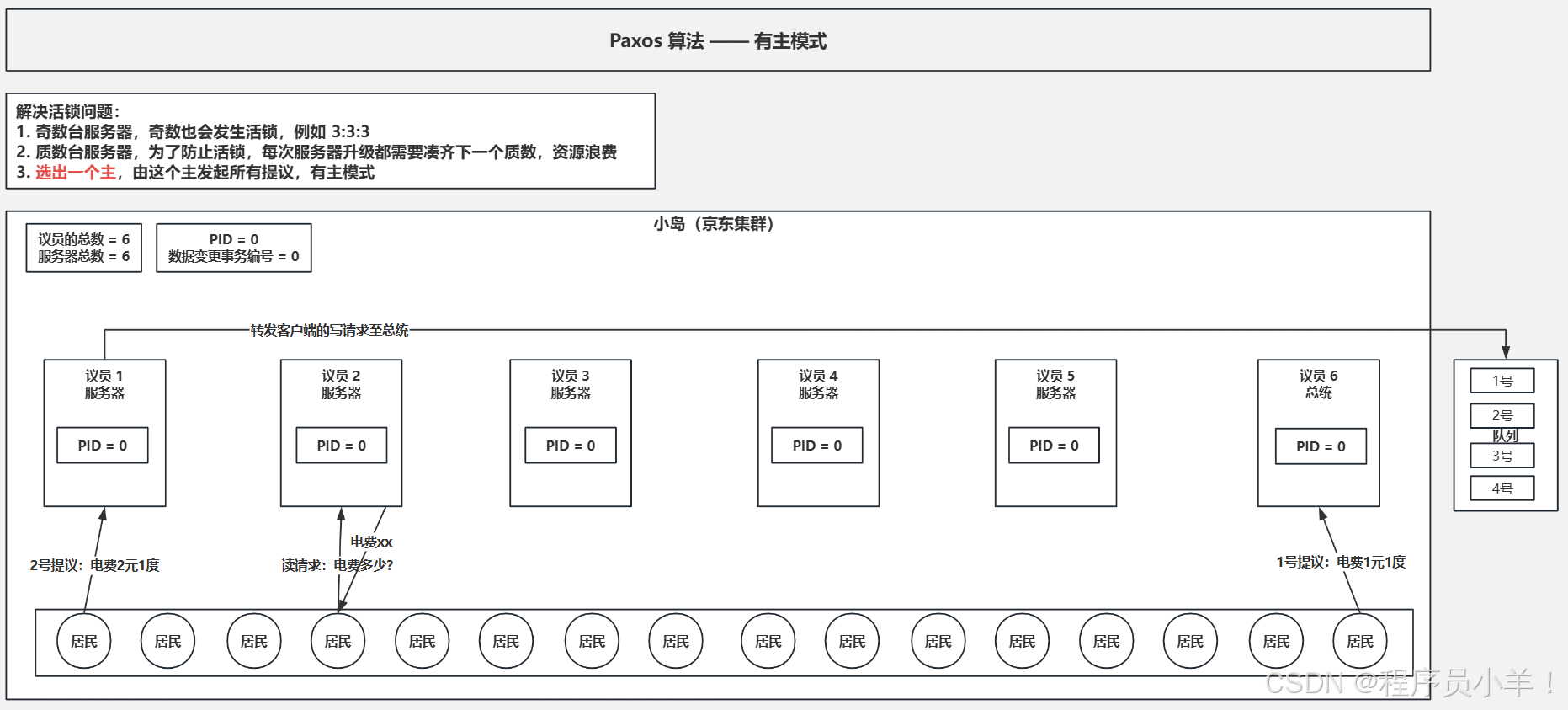Select the 居民 circle sending the read request

click(x=338, y=641)
